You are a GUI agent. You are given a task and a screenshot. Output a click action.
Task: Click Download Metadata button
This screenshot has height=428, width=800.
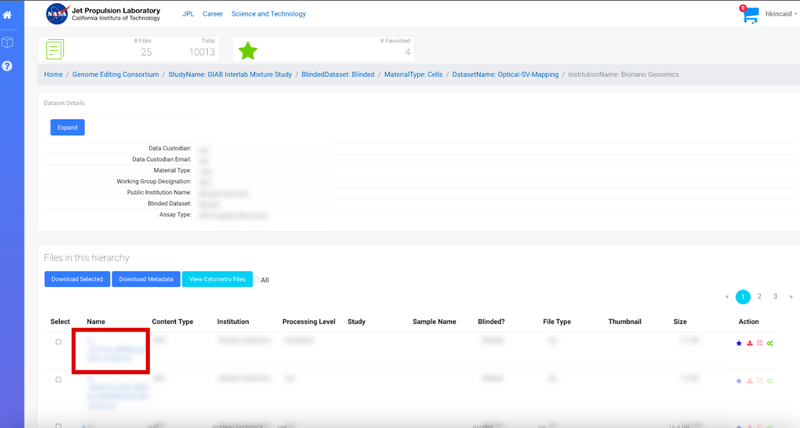146,279
